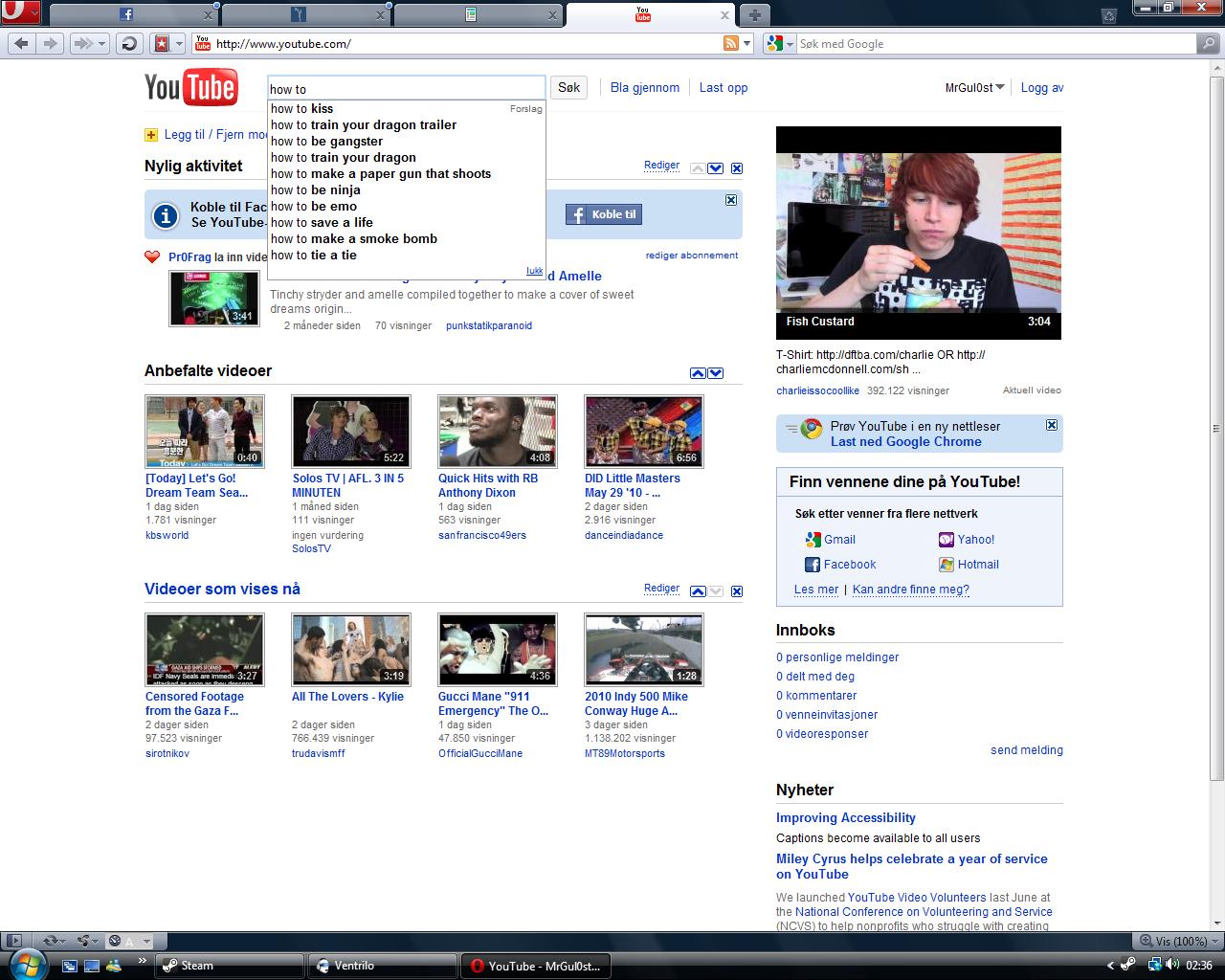This screenshot has height=980, width=1225.
Task: Click Rediger for Nylig aktivitet
Action: tap(661, 166)
